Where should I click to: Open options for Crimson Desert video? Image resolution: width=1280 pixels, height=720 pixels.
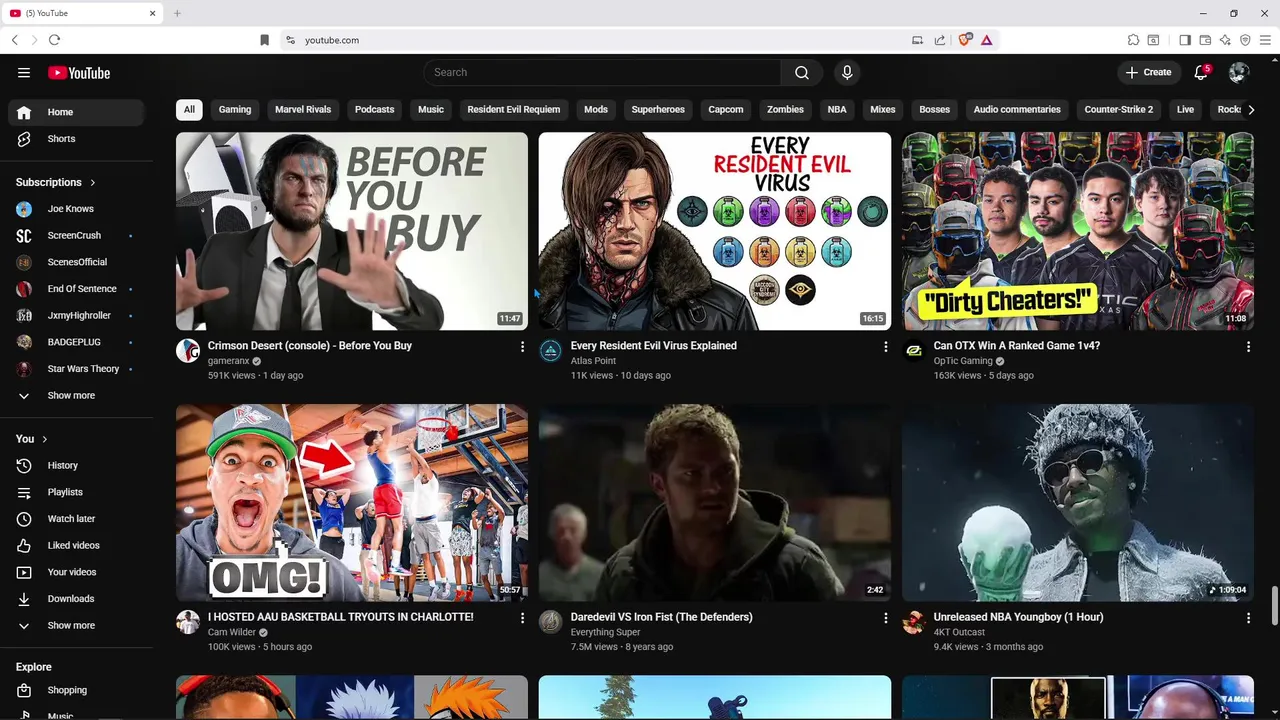click(522, 347)
